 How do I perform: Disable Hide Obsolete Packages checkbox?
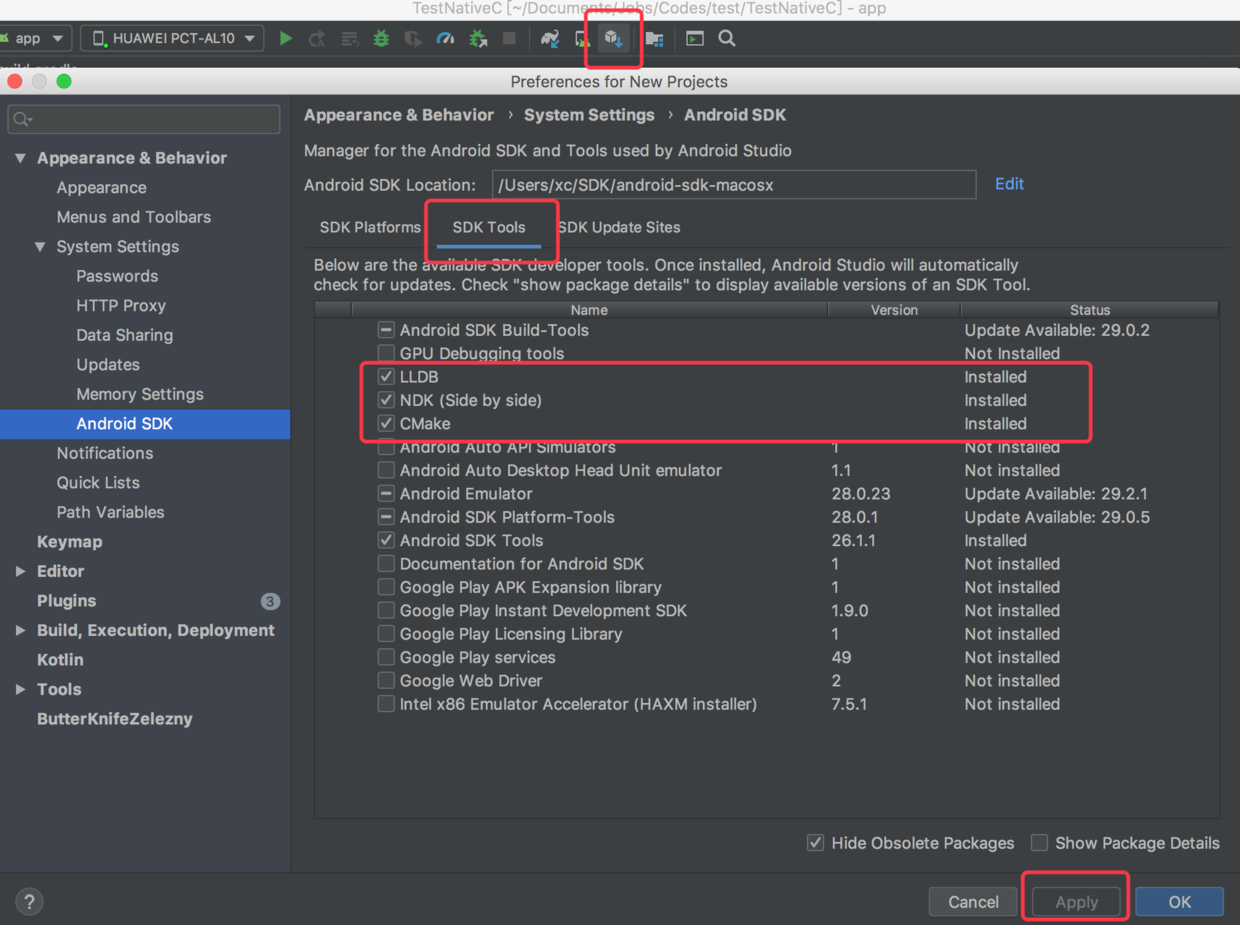(815, 843)
